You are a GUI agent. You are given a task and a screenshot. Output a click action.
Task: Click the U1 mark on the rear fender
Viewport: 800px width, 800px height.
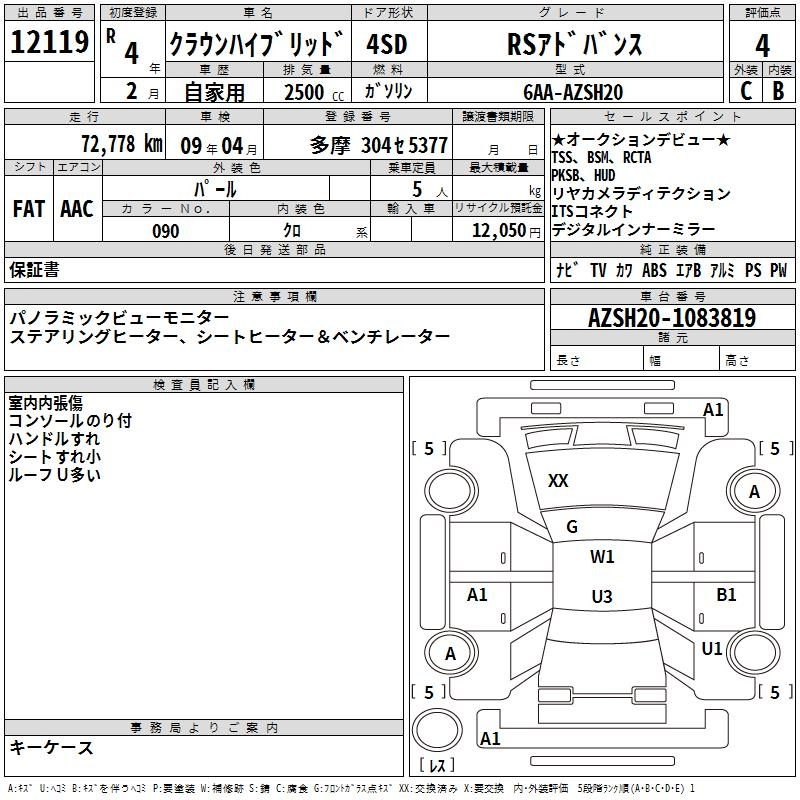[x=712, y=649]
